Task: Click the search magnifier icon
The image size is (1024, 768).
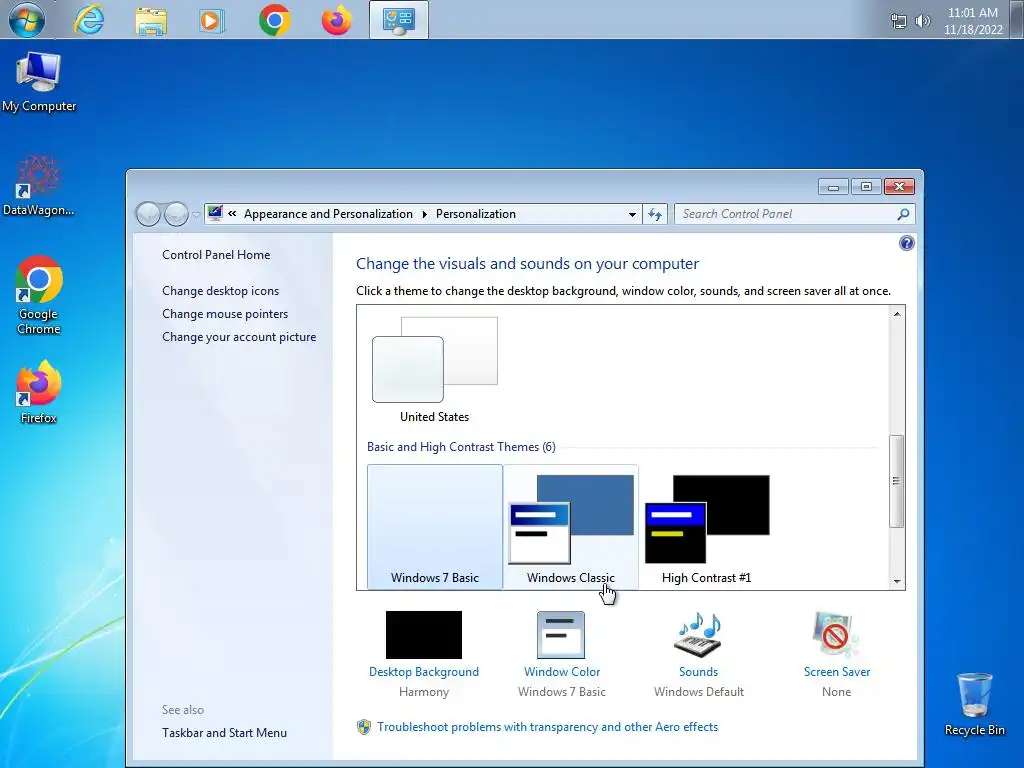Action: (x=904, y=214)
